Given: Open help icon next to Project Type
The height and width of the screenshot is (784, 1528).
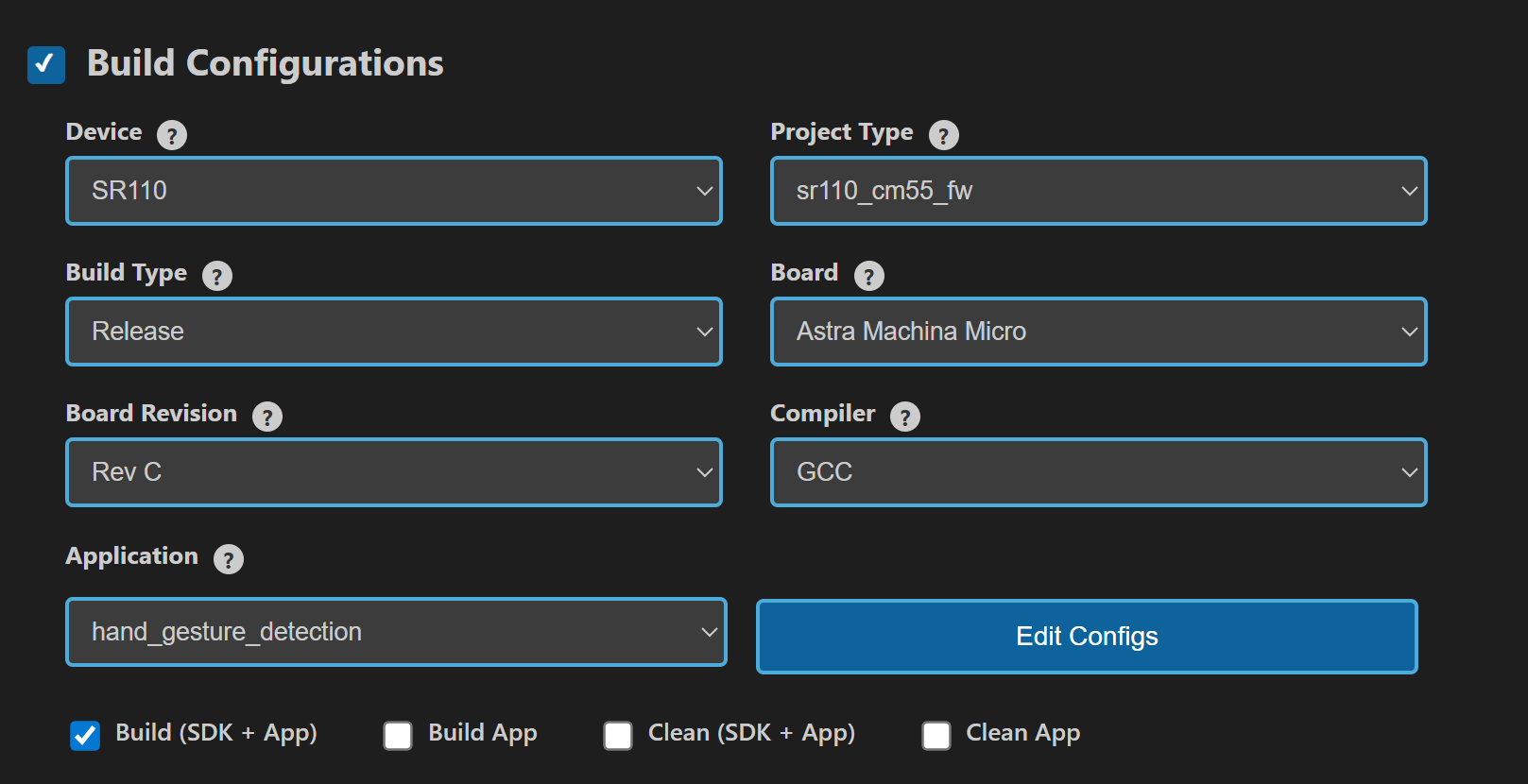Looking at the screenshot, I should [x=943, y=135].
